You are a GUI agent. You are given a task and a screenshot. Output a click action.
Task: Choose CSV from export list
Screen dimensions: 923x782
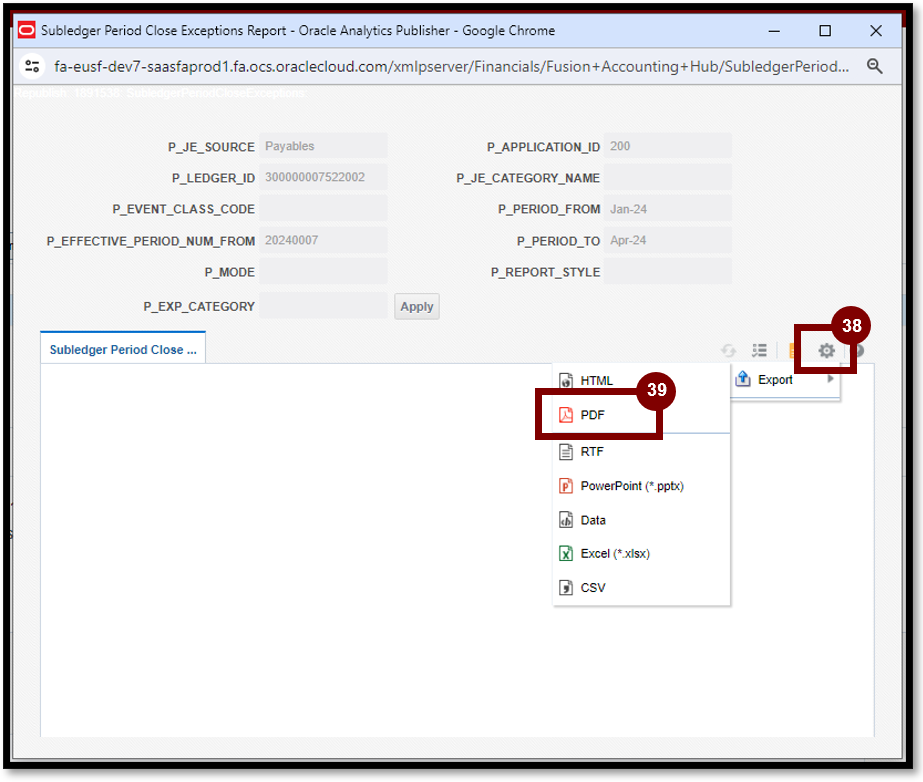592,588
